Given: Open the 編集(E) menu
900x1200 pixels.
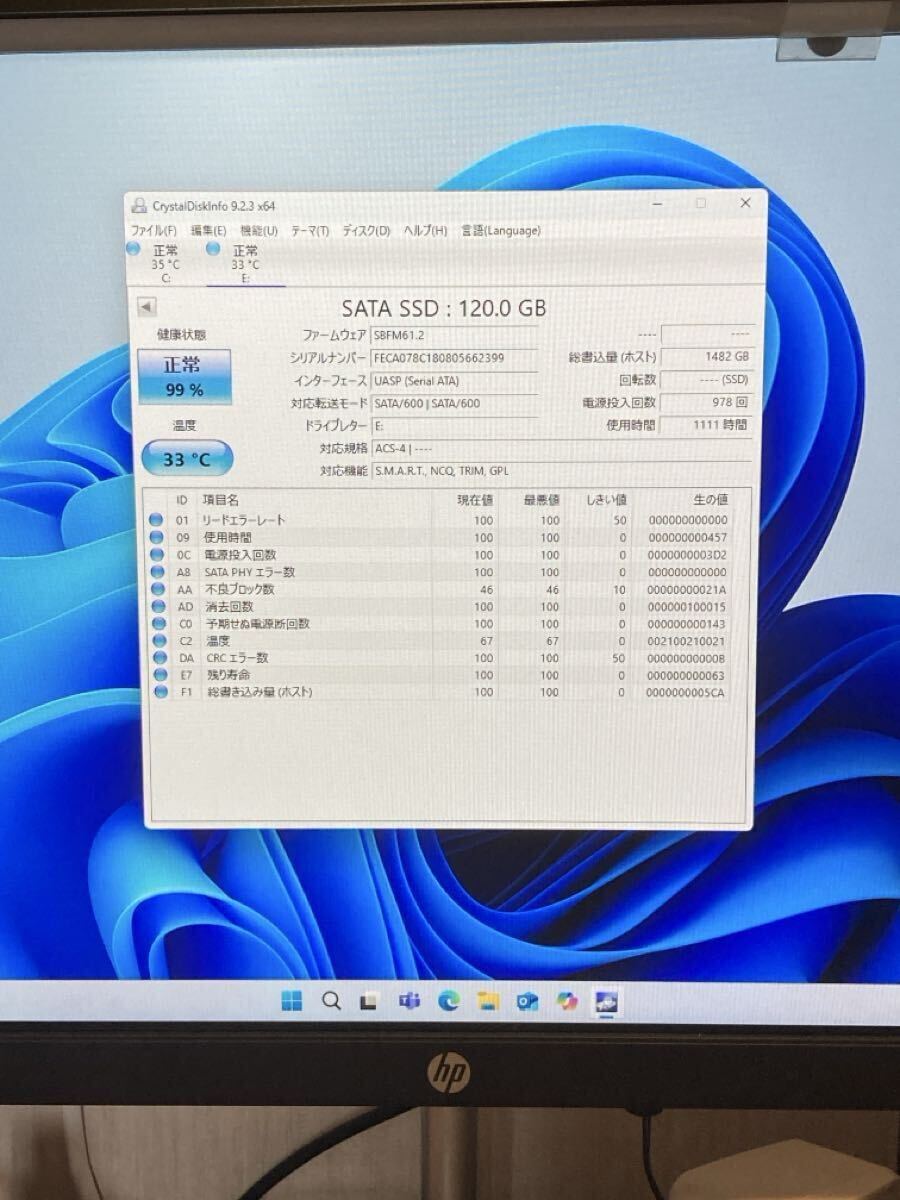Looking at the screenshot, I should click(x=208, y=231).
